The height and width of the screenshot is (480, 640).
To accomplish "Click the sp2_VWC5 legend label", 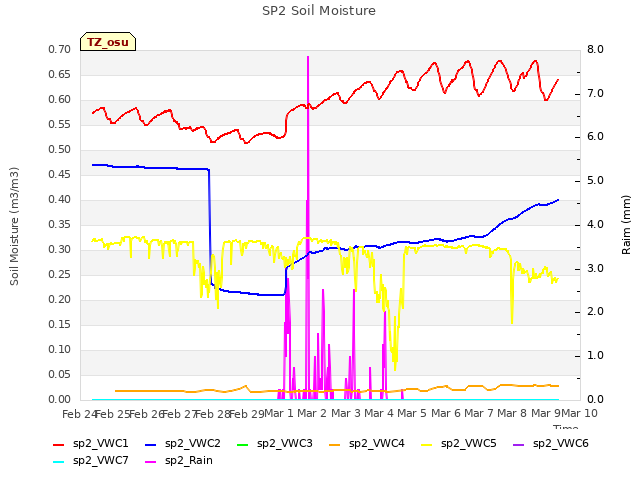I will pyautogui.click(x=469, y=443).
